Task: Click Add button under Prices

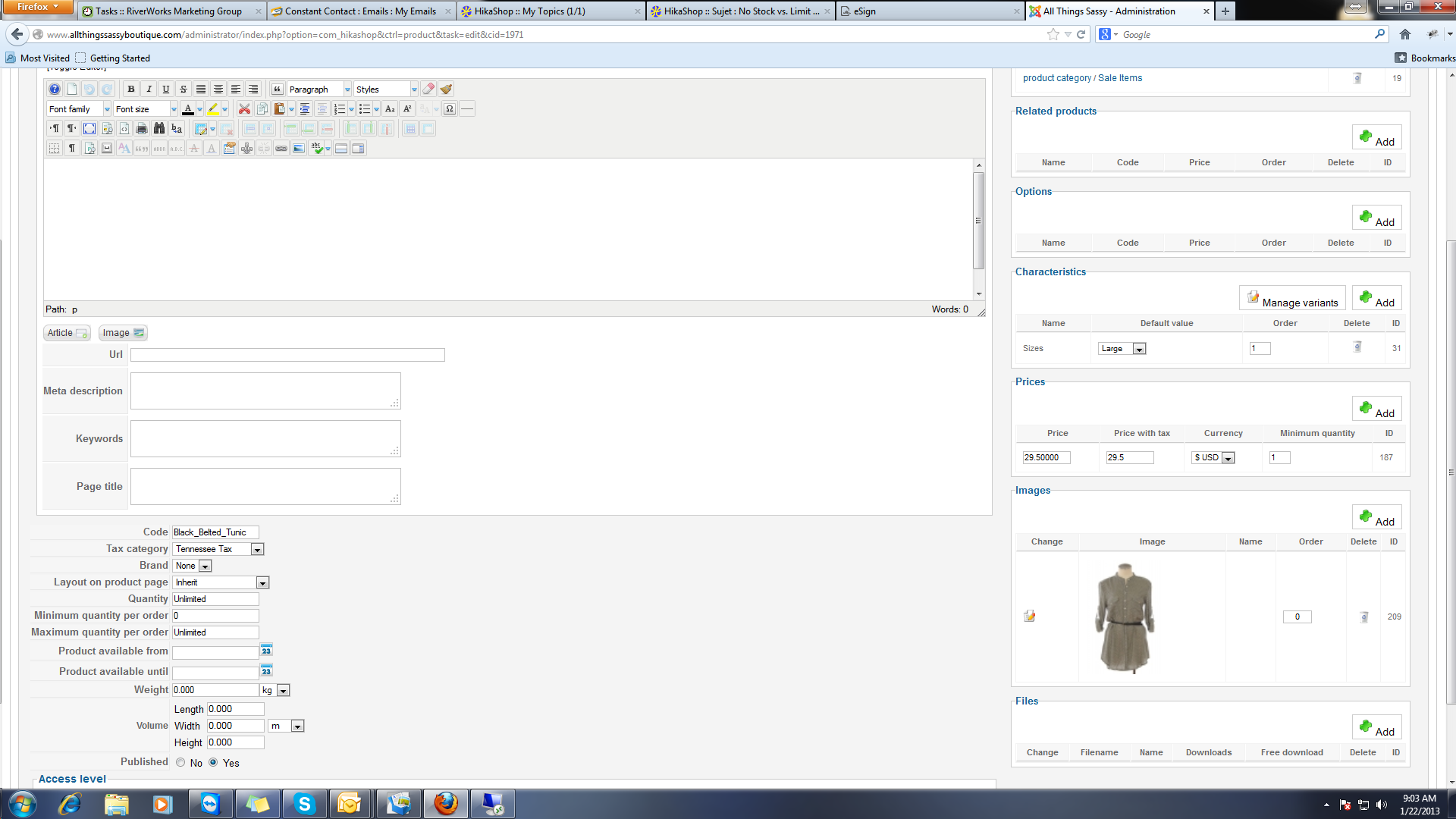Action: 1376,409
